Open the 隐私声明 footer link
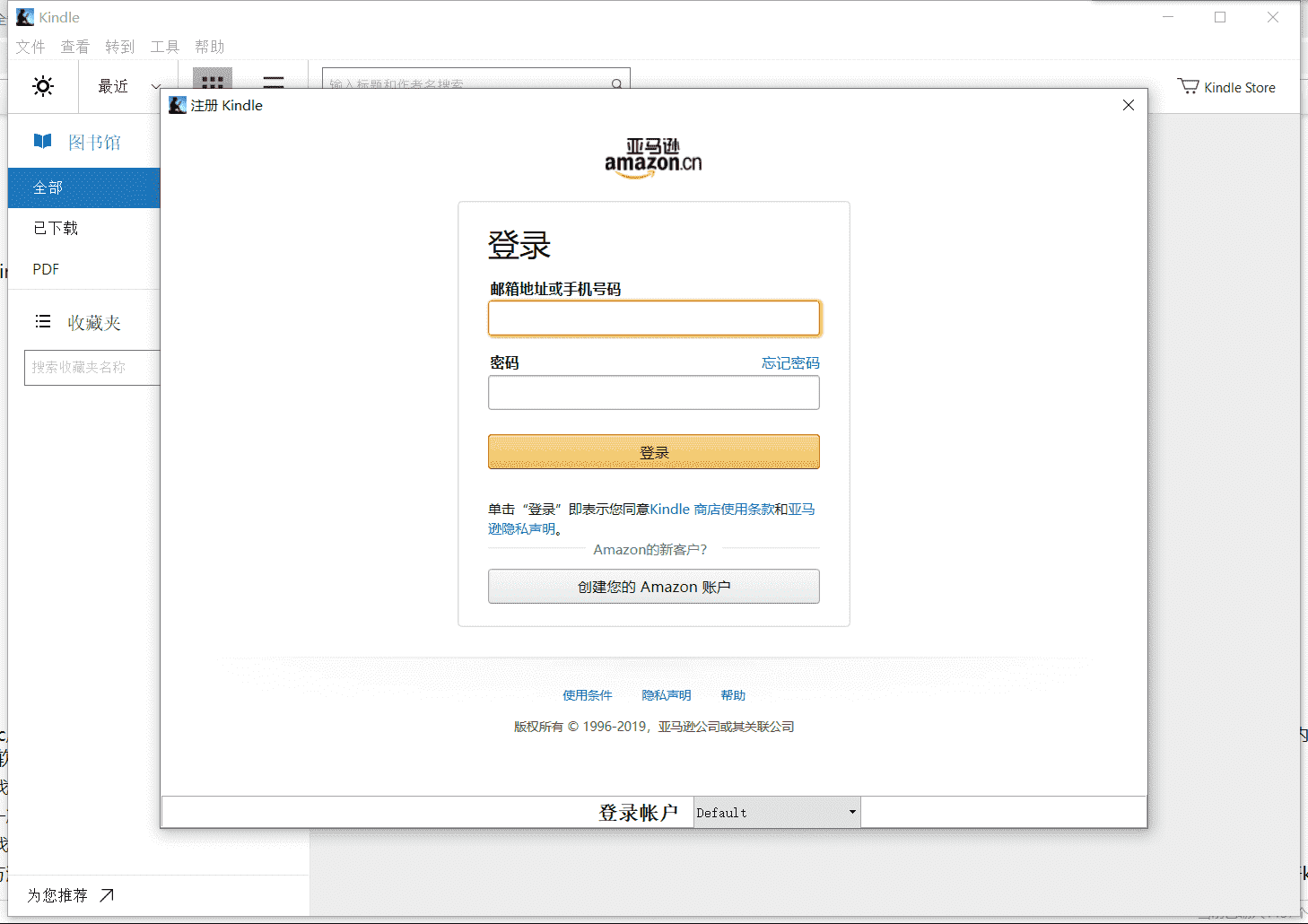This screenshot has height=924, width=1308. tap(667, 695)
